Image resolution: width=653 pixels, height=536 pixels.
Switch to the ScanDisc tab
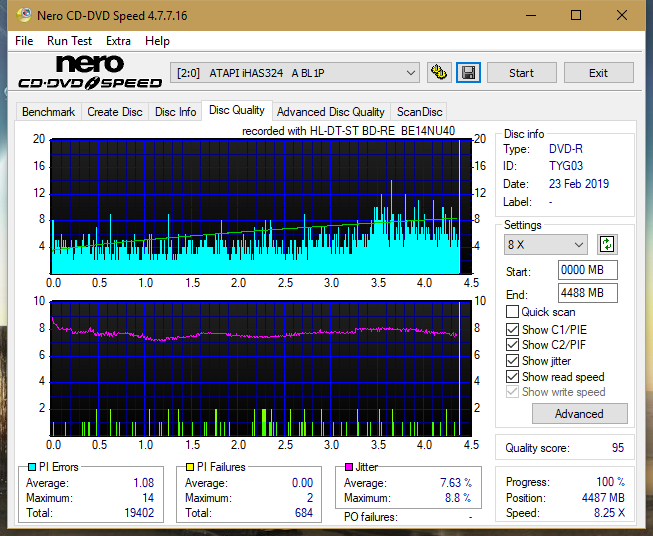[419, 112]
